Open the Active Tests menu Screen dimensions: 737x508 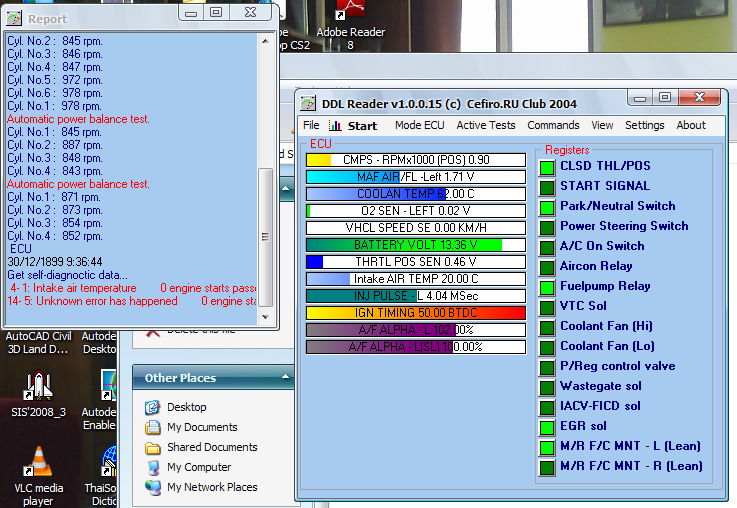click(x=486, y=126)
